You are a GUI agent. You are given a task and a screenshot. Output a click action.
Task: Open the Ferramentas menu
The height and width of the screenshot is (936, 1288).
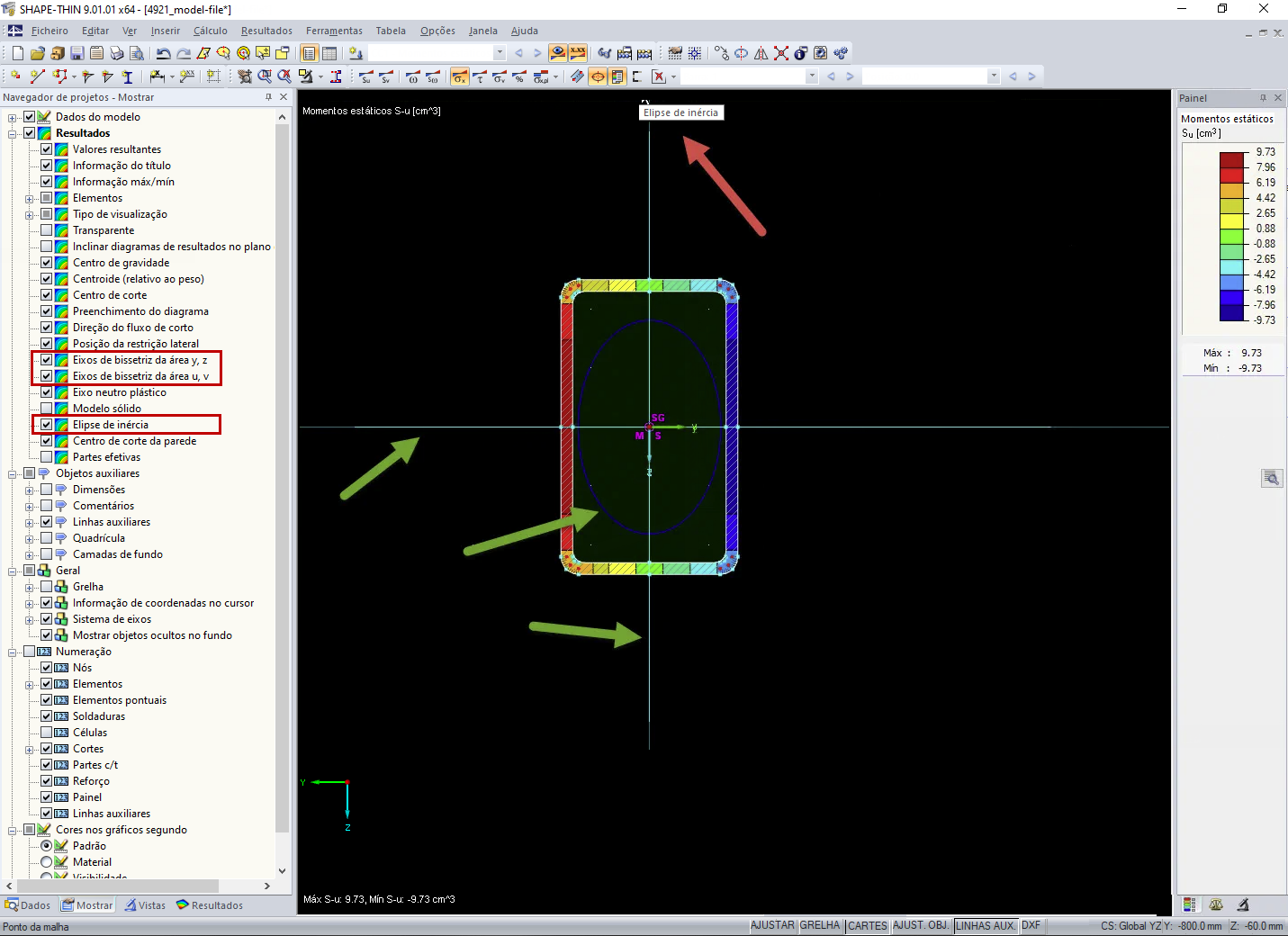coord(334,31)
